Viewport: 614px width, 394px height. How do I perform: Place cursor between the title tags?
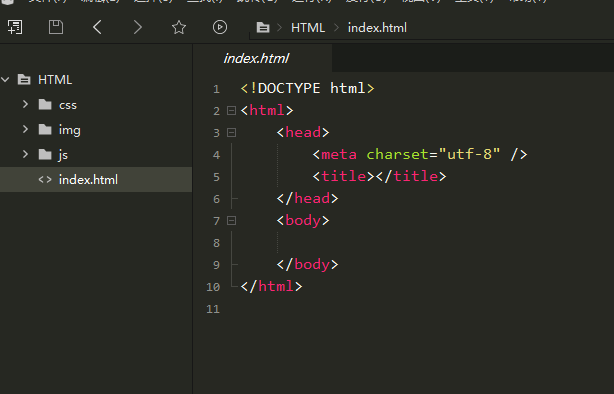coord(376,177)
